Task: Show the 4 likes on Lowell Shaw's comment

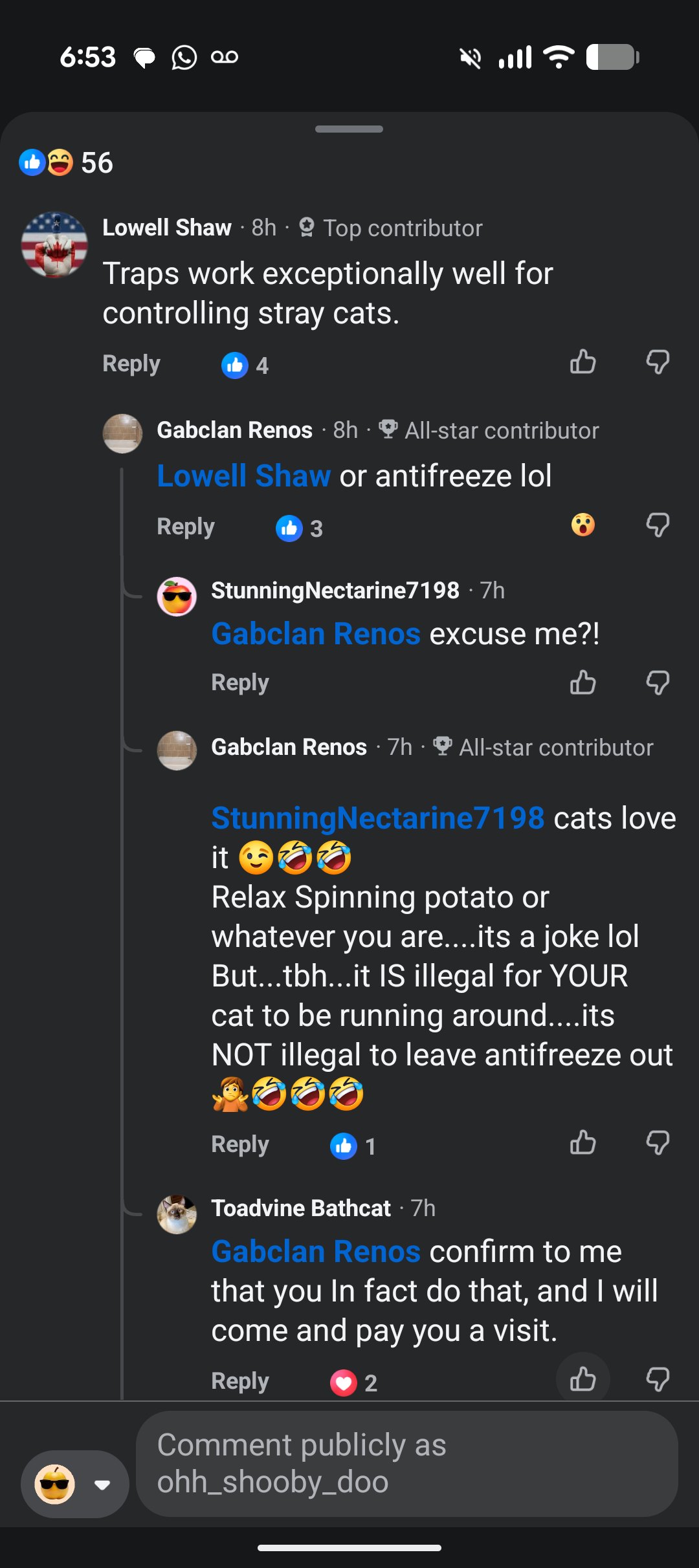Action: [x=245, y=365]
